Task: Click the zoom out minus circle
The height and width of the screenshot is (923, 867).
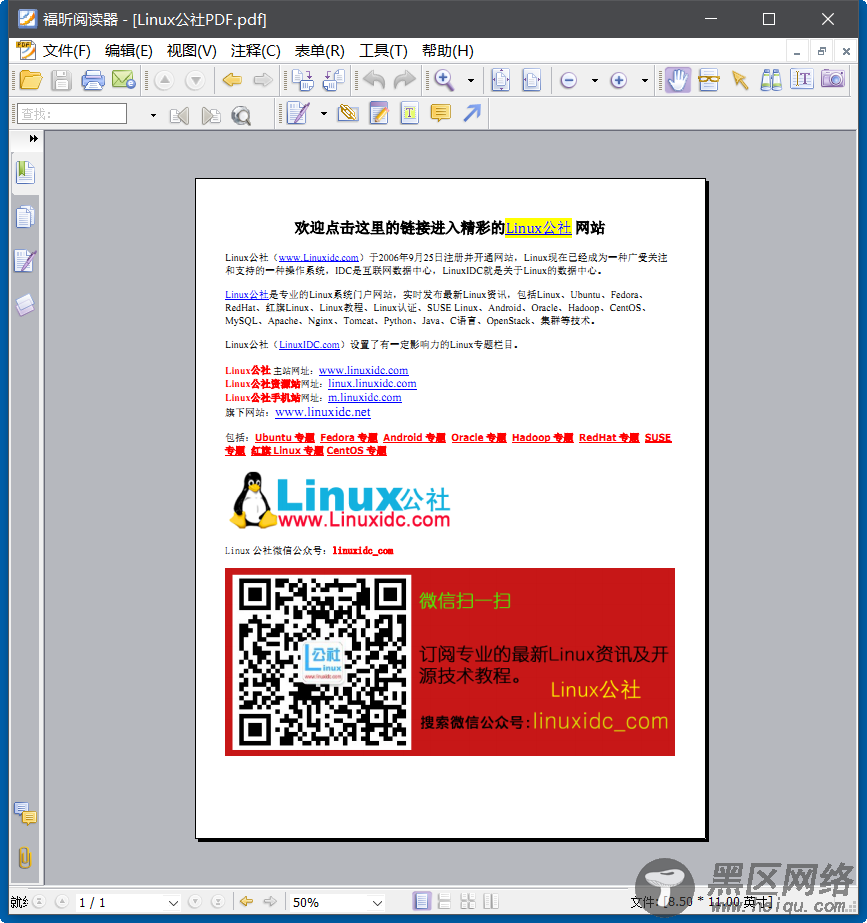Action: click(569, 80)
